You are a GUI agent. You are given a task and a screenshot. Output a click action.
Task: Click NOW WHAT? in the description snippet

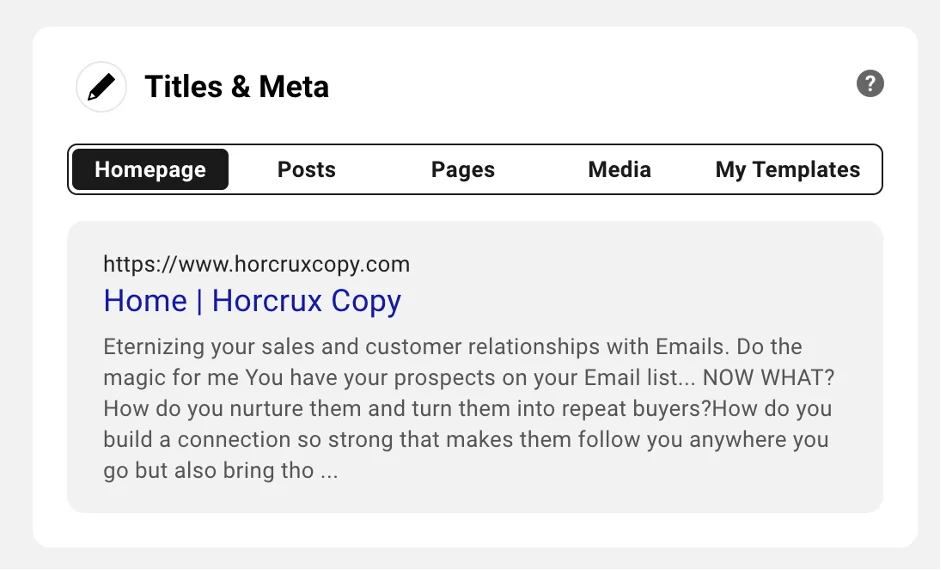point(768,378)
